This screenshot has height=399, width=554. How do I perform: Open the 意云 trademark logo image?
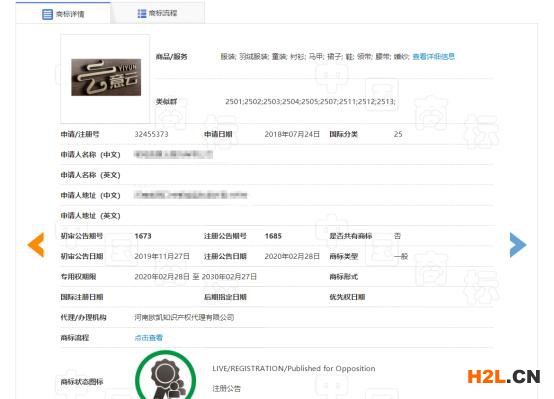click(x=106, y=77)
